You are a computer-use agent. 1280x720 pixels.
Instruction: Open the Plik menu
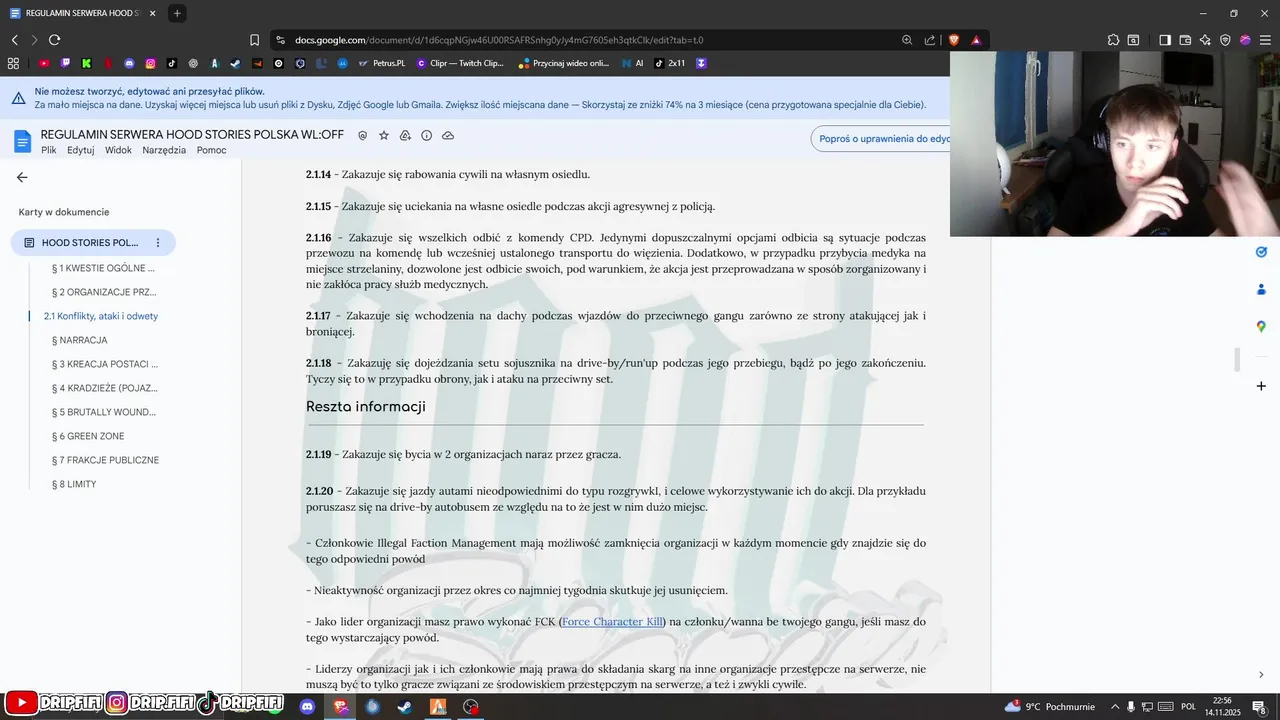tap(49, 150)
